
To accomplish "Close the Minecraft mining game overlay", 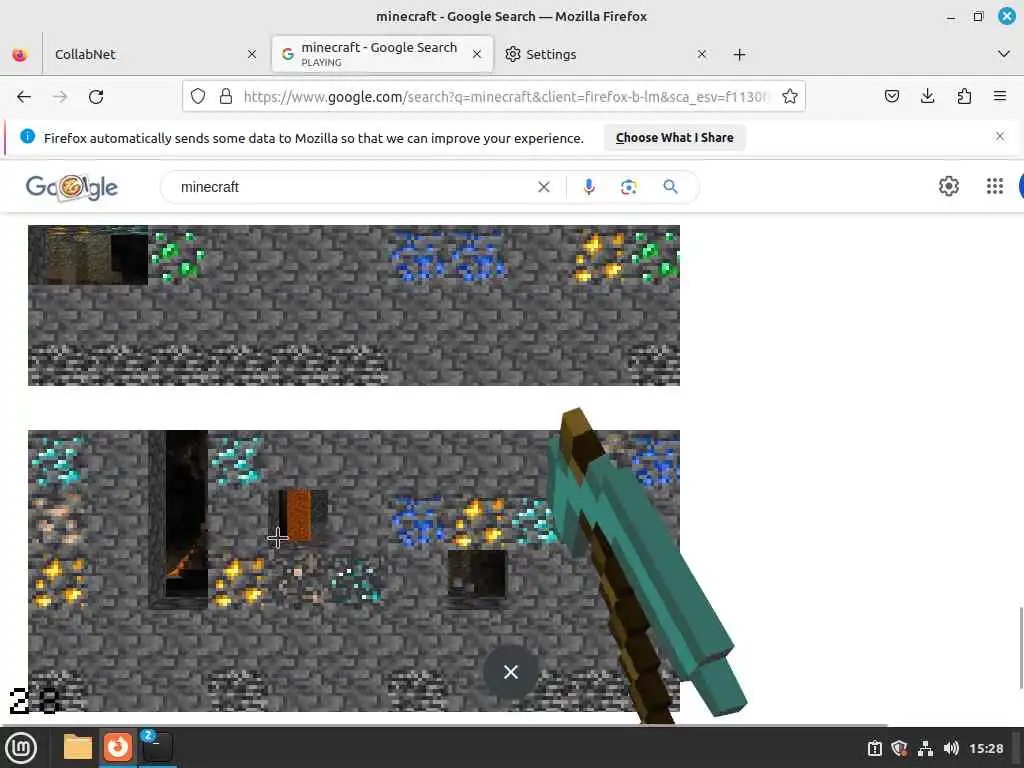I will coord(511,672).
